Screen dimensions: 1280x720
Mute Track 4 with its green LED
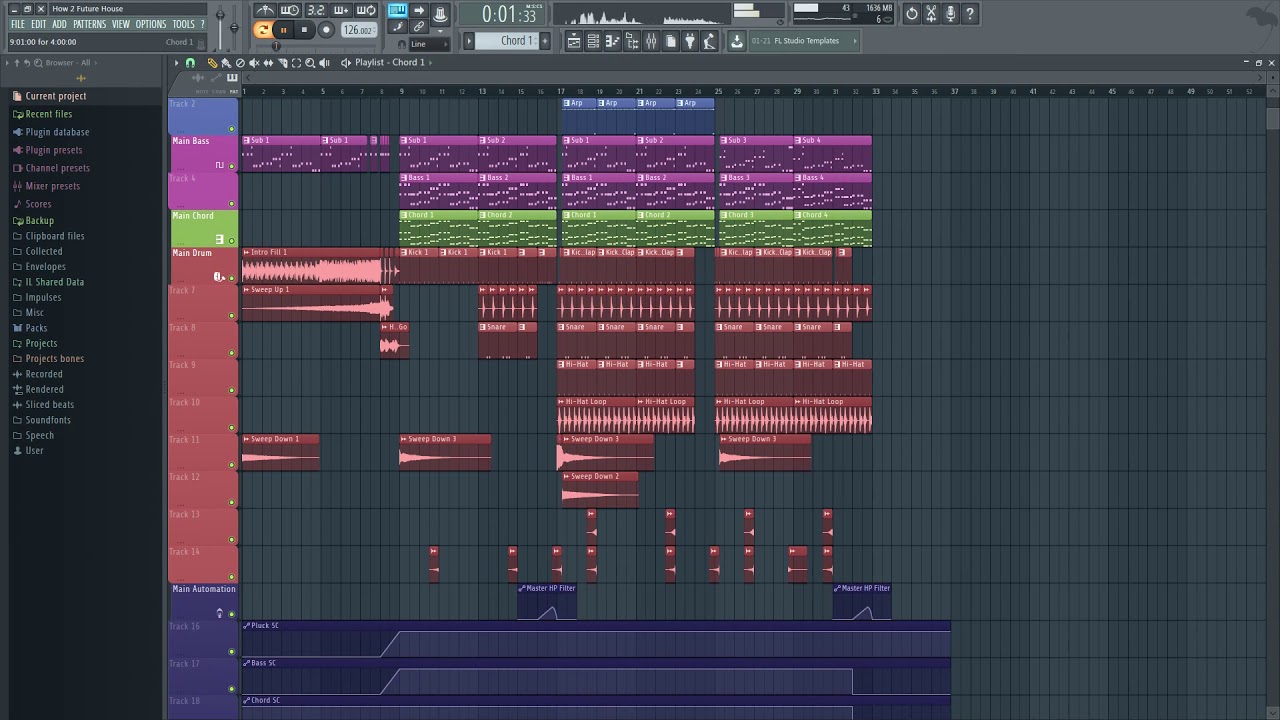point(232,203)
